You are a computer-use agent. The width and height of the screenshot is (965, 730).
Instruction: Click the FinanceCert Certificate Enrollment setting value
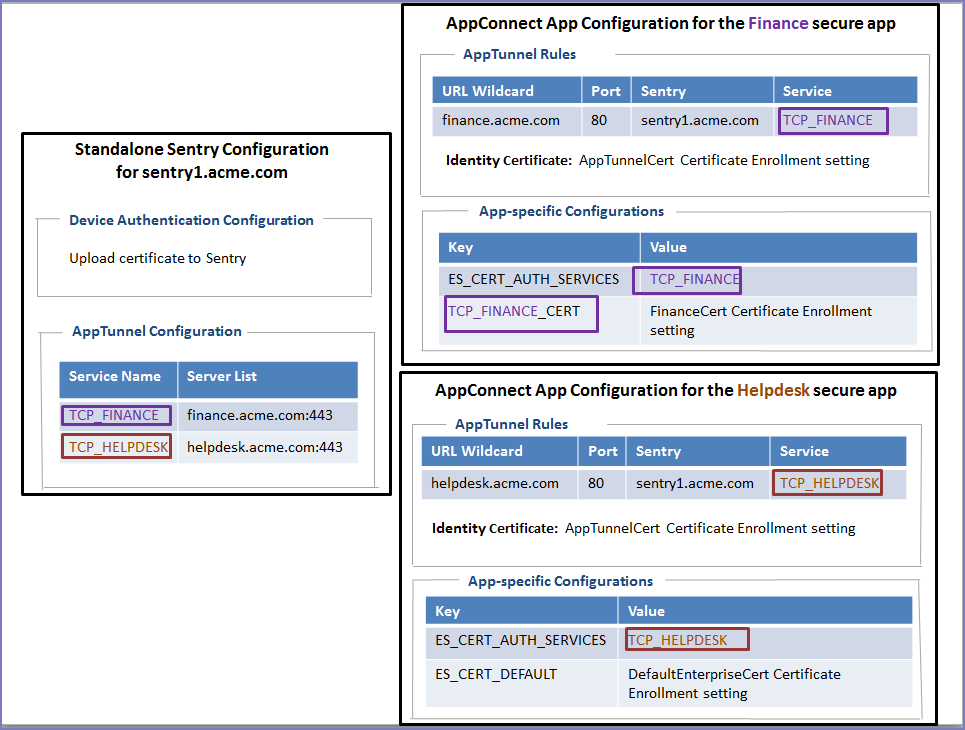761,321
